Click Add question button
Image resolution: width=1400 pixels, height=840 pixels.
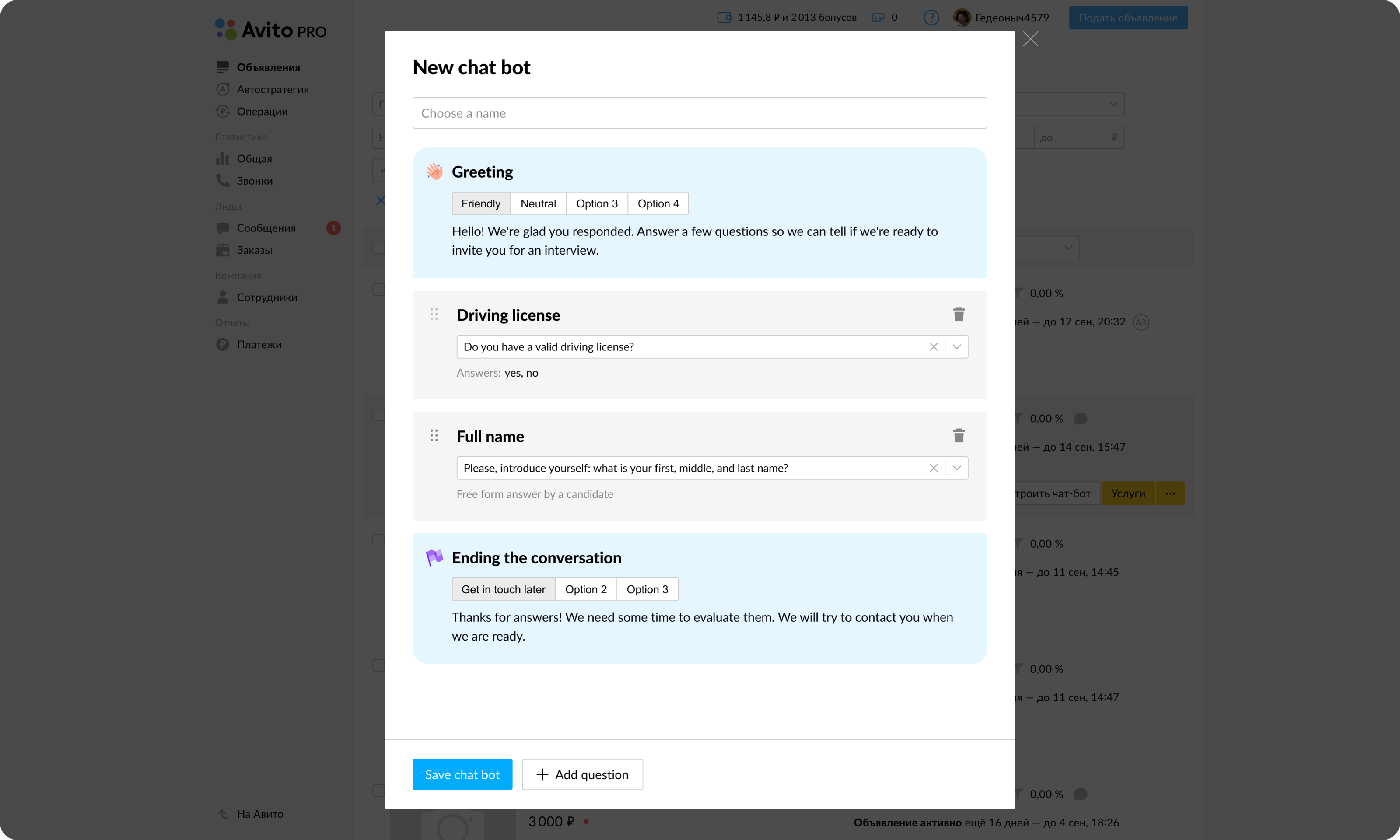tap(582, 774)
